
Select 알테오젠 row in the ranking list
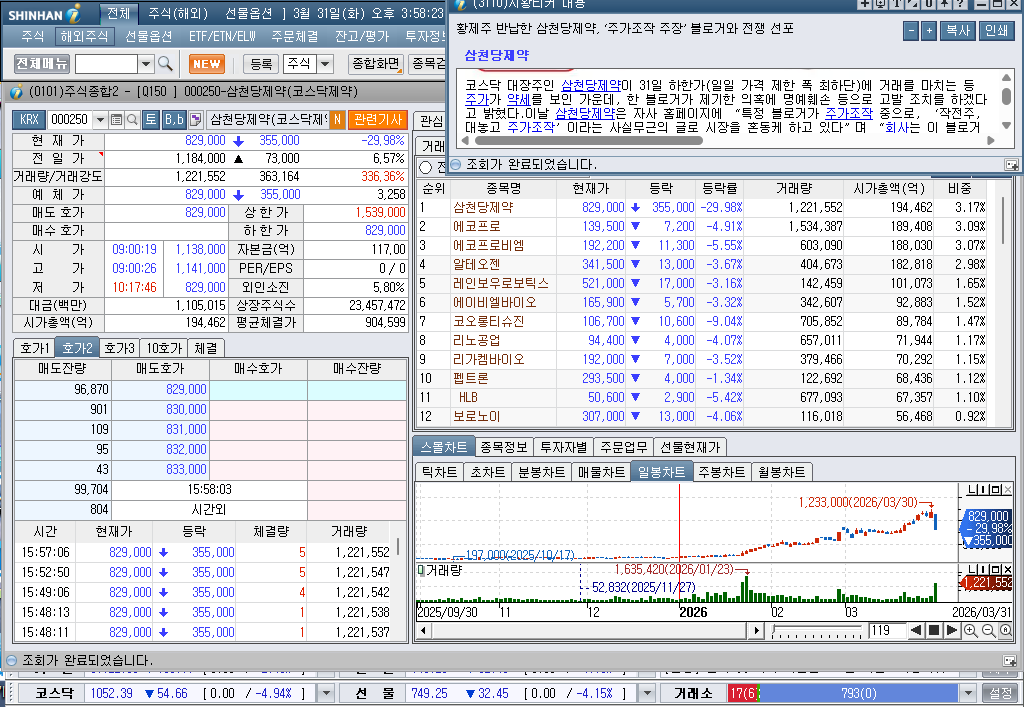pos(701,264)
